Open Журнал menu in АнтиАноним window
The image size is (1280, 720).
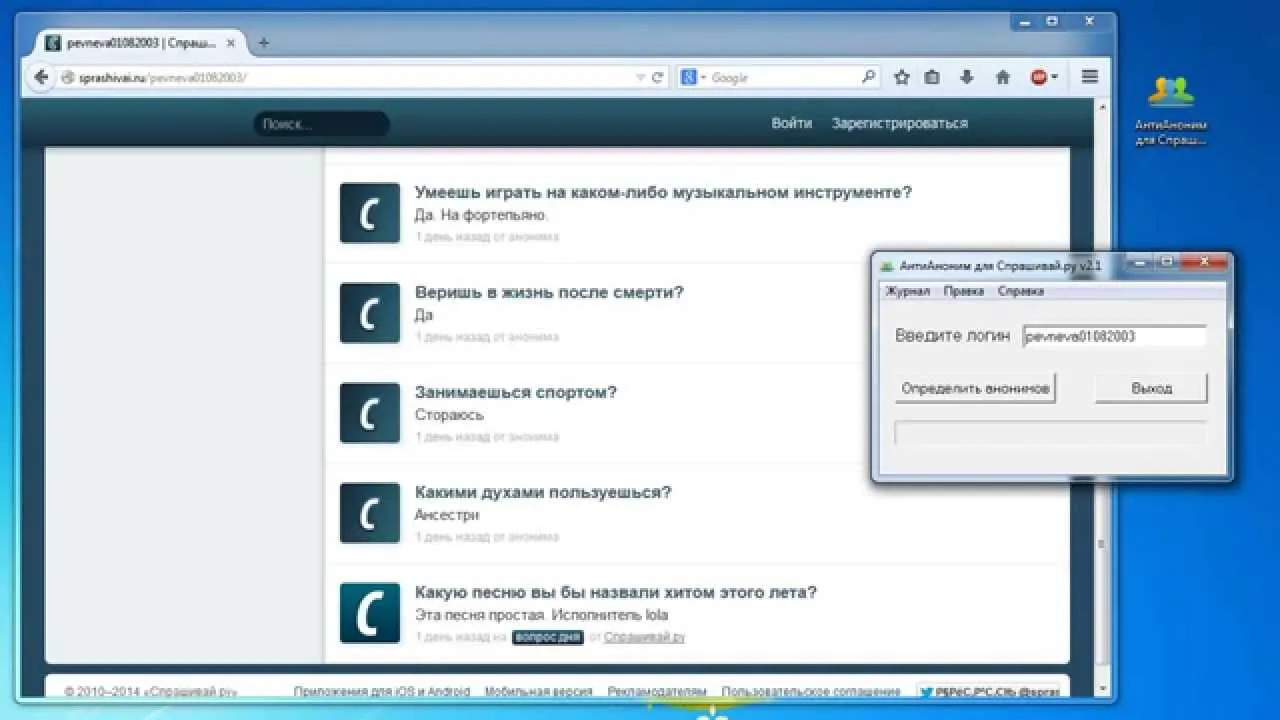[907, 291]
